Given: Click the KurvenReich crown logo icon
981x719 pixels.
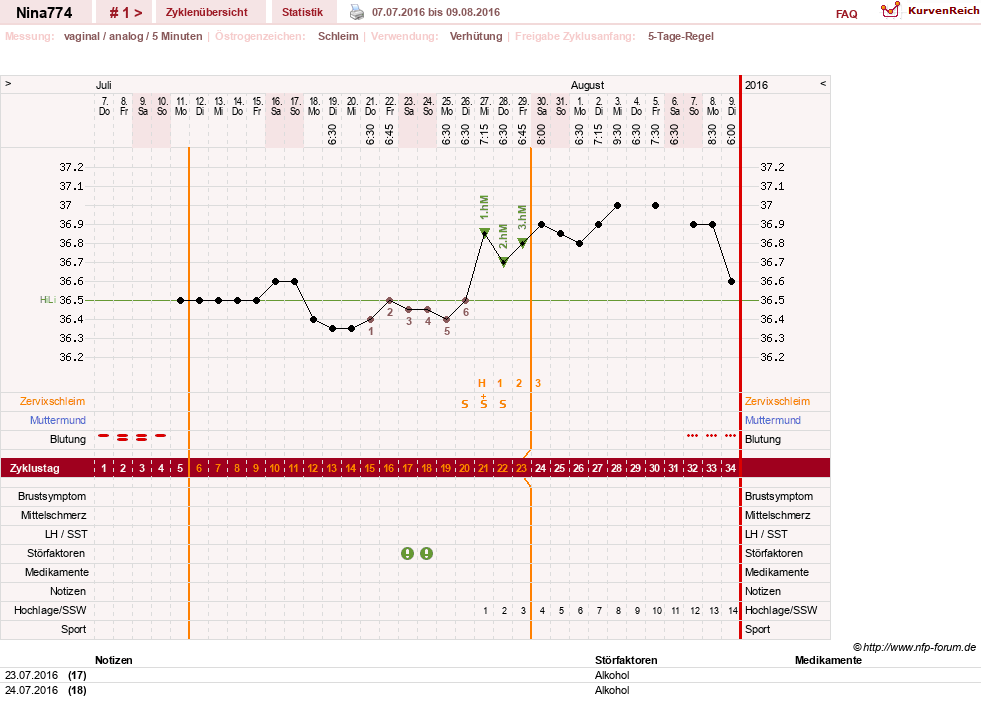Looking at the screenshot, I should click(x=890, y=10).
